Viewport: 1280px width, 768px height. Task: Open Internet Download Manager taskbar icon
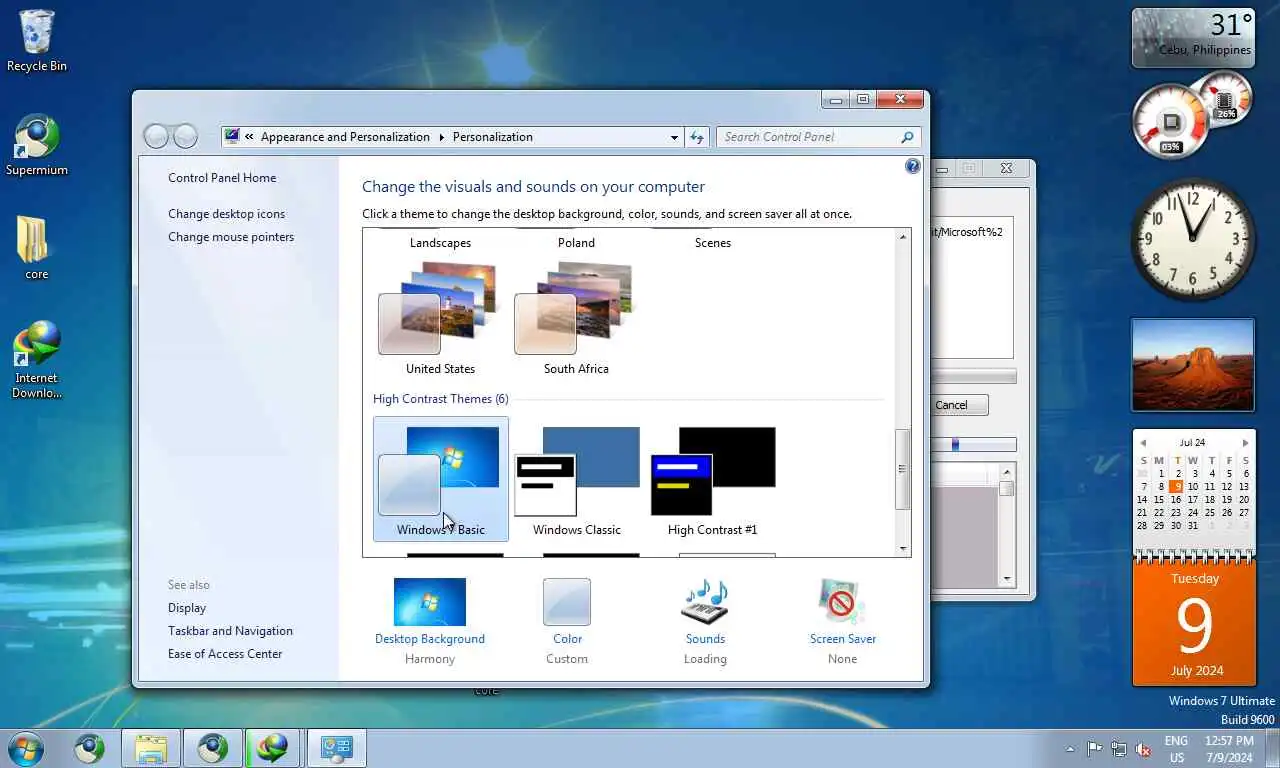click(x=273, y=748)
